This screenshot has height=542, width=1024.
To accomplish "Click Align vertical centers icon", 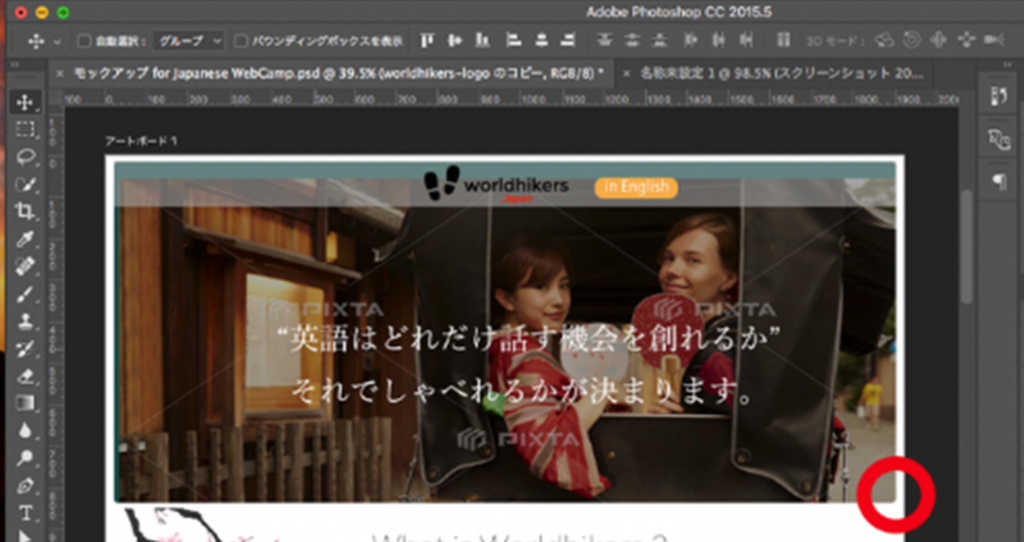I will pos(455,40).
